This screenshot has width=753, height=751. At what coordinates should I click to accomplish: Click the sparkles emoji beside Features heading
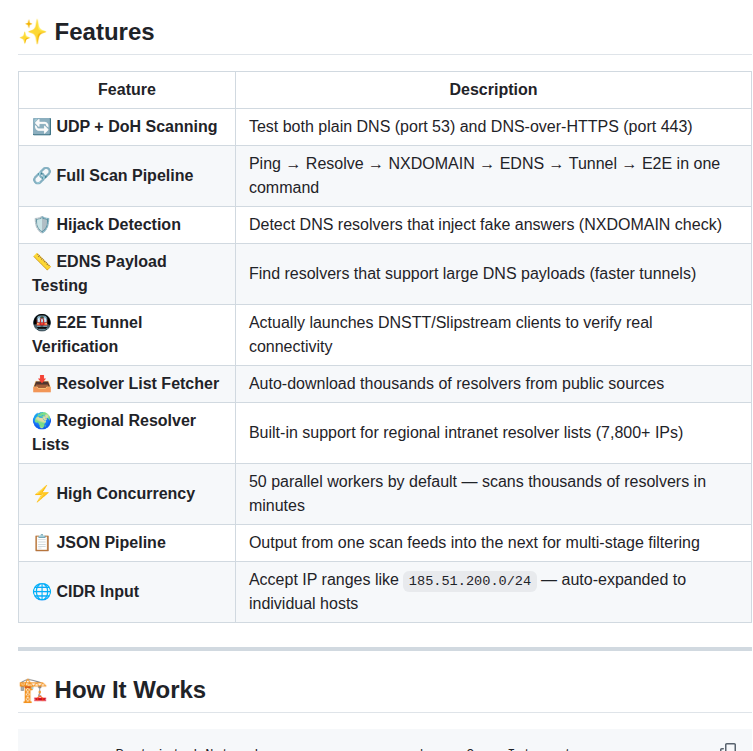pyautogui.click(x=32, y=32)
